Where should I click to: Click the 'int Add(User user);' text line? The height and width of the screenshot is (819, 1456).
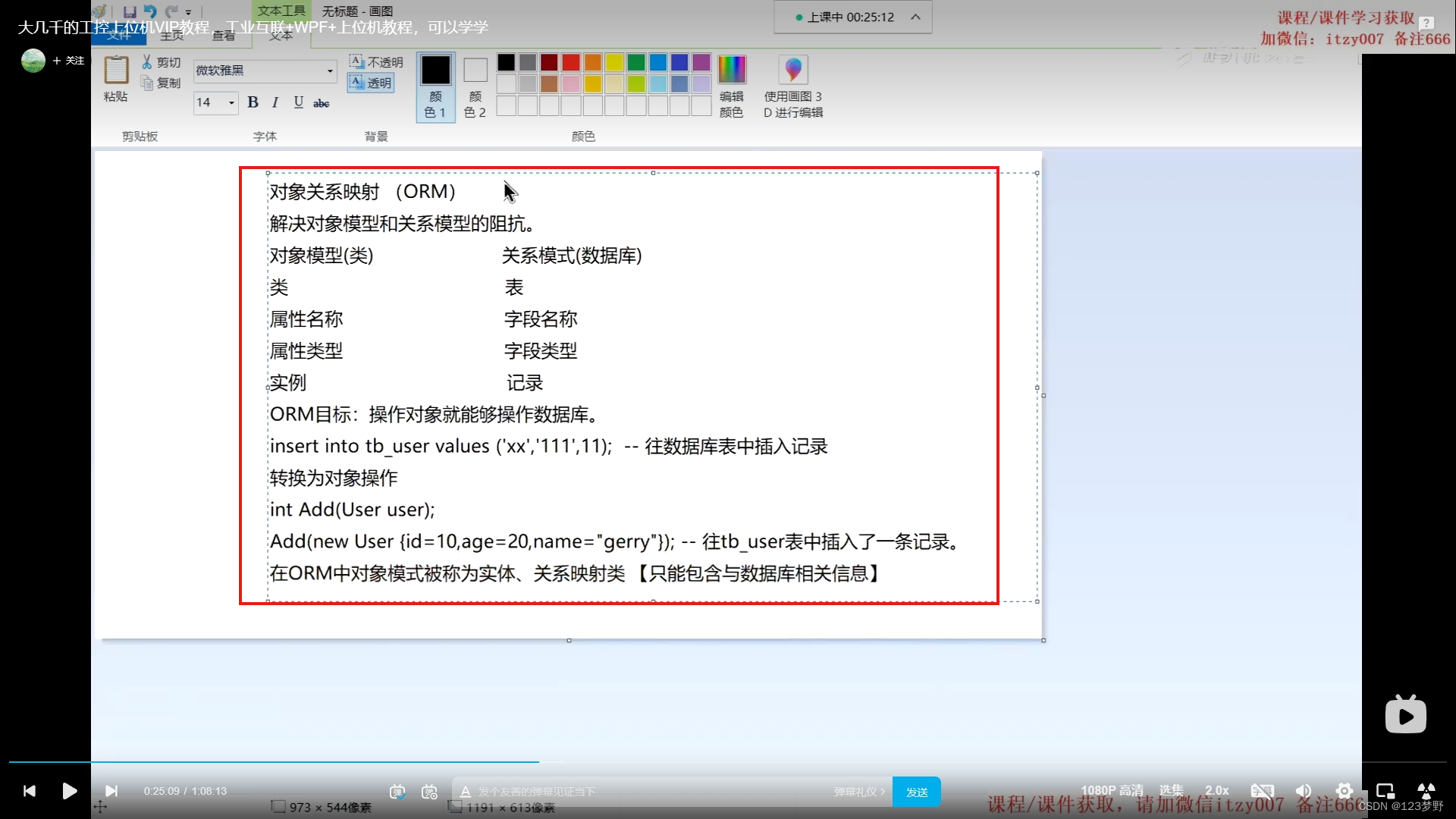pyautogui.click(x=353, y=510)
